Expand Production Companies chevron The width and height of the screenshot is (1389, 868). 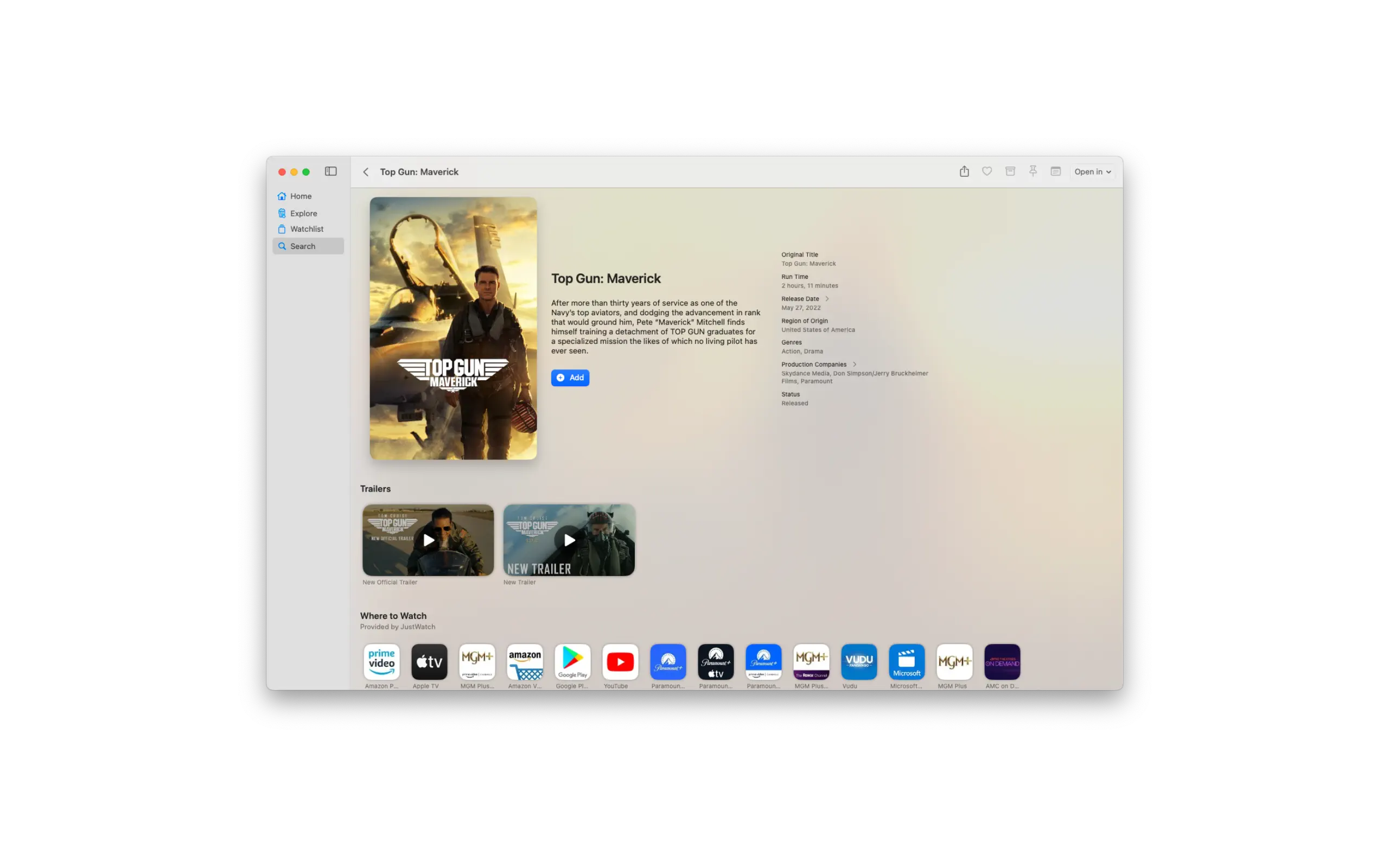[854, 365]
